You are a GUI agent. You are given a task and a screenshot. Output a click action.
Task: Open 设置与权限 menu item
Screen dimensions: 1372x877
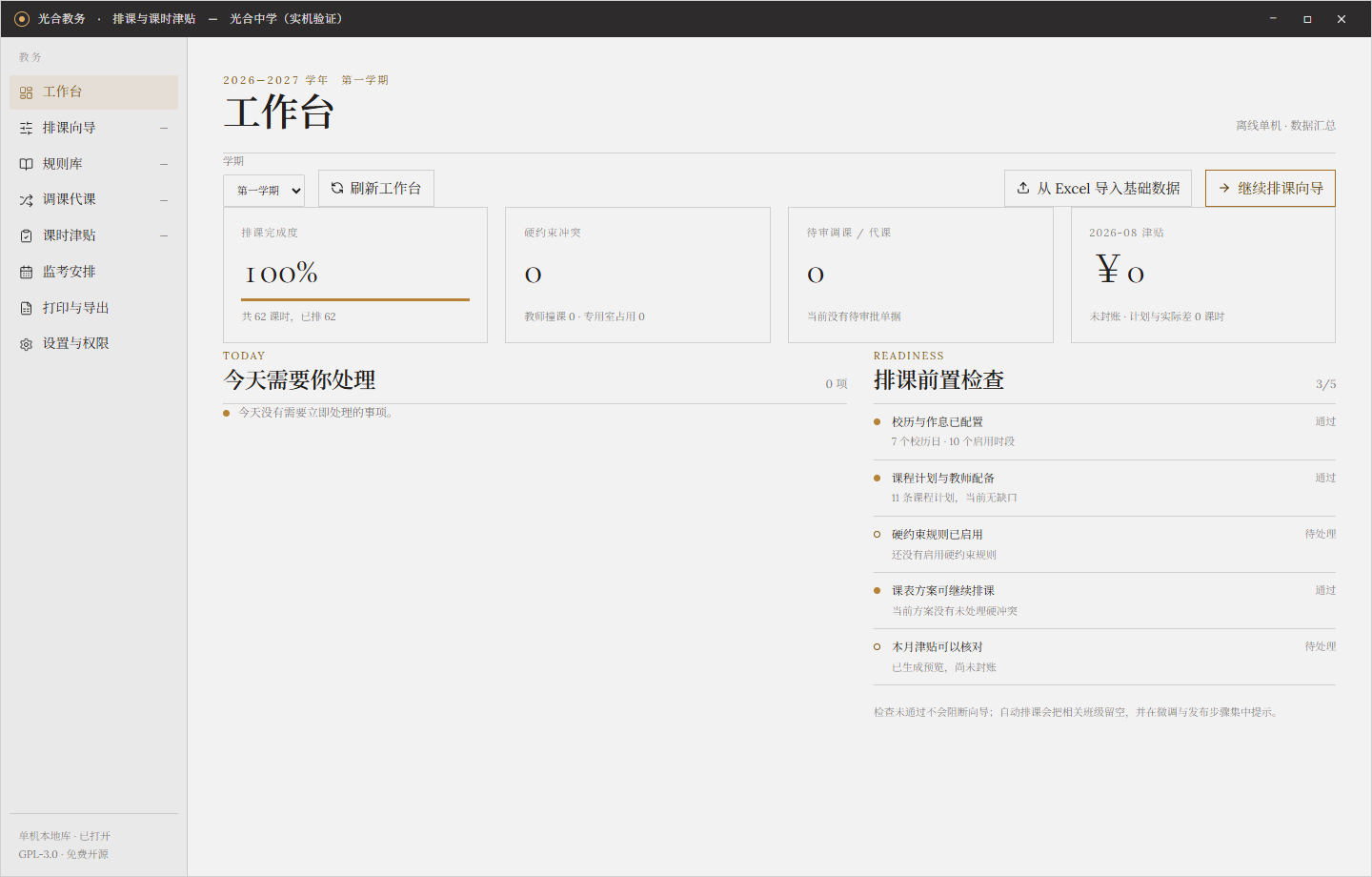tap(93, 343)
